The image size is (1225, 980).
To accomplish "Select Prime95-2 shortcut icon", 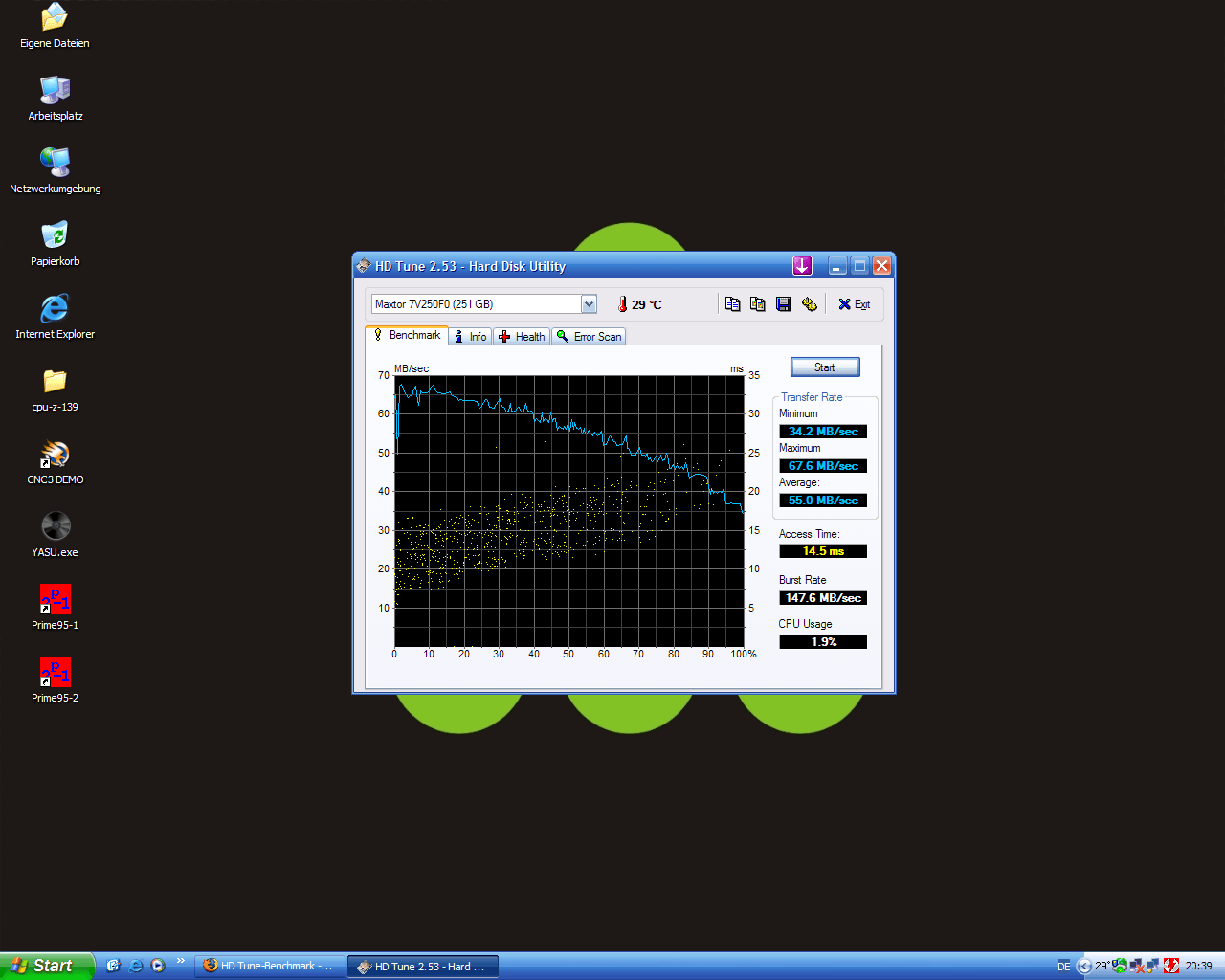I will click(55, 680).
